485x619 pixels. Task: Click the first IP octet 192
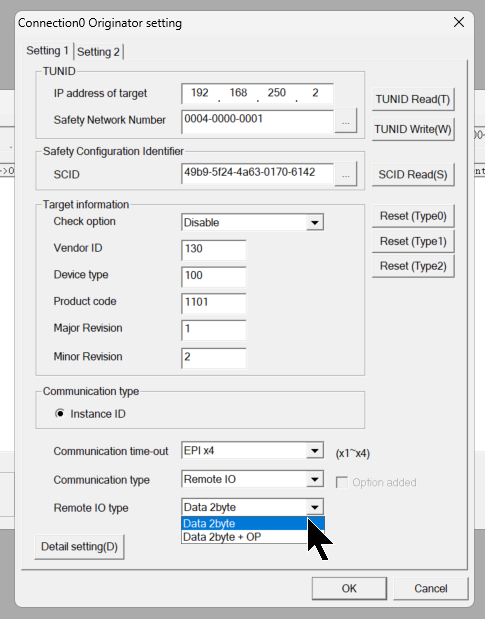pyautogui.click(x=200, y=93)
